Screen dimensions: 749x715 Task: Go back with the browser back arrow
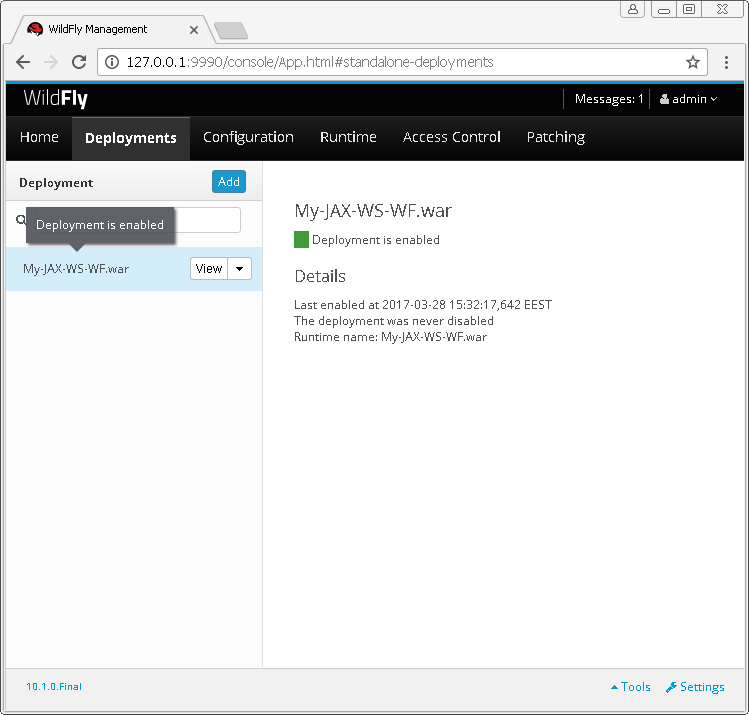tap(23, 62)
